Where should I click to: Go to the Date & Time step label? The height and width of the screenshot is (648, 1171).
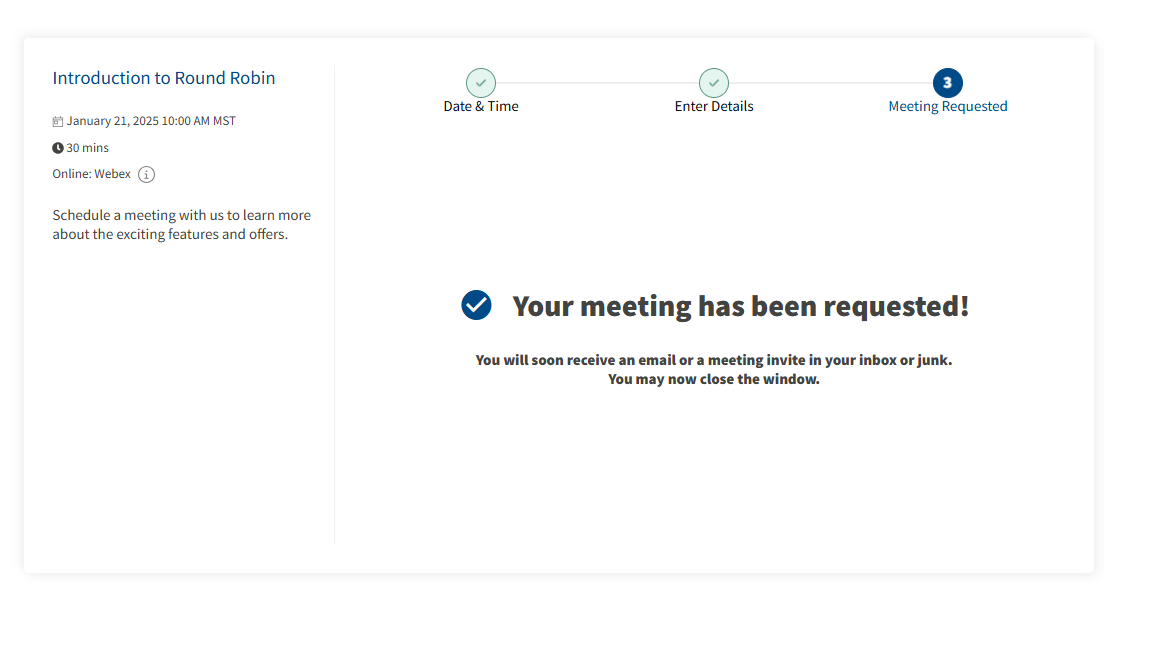pos(481,107)
